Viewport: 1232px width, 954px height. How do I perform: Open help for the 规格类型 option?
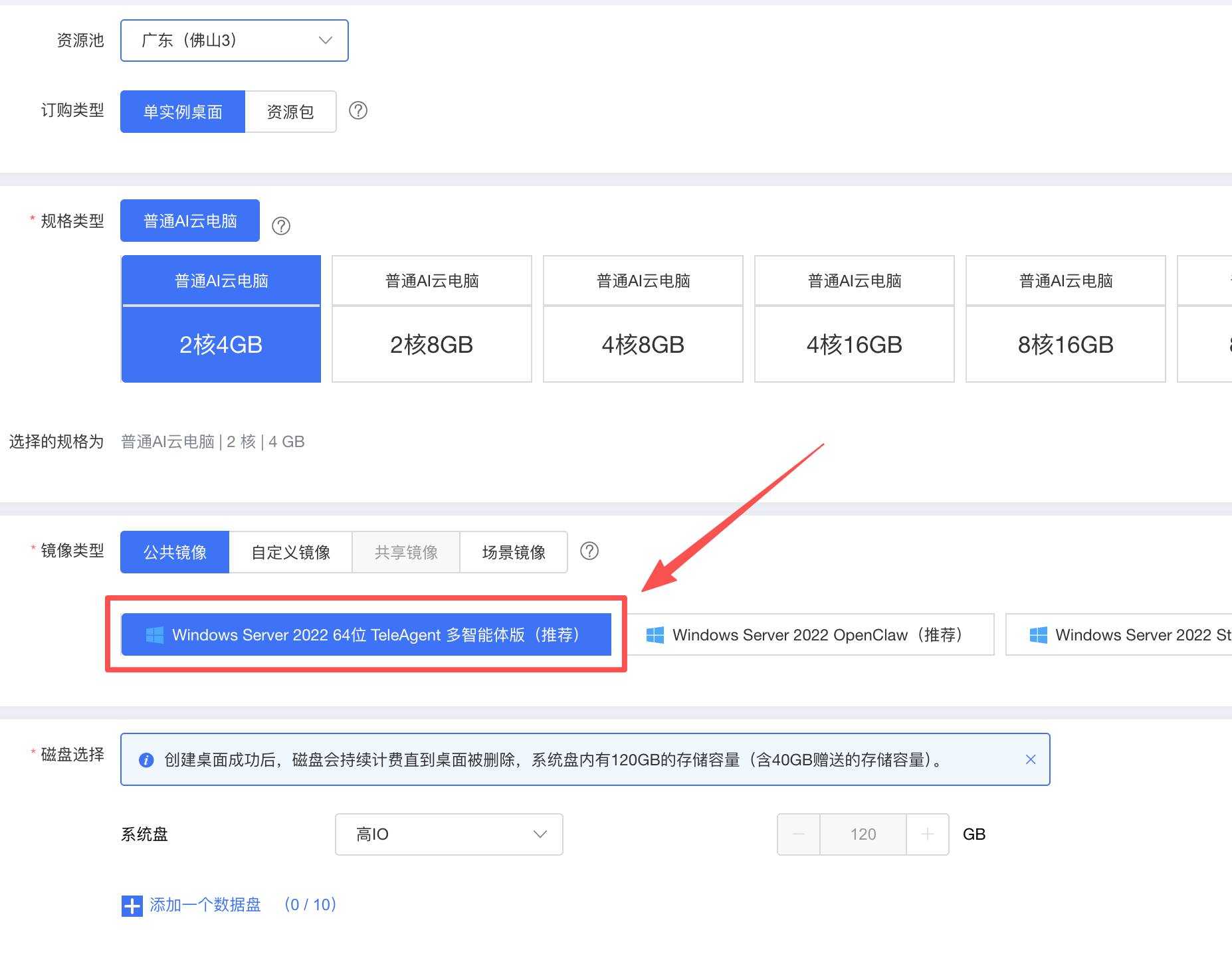(281, 226)
